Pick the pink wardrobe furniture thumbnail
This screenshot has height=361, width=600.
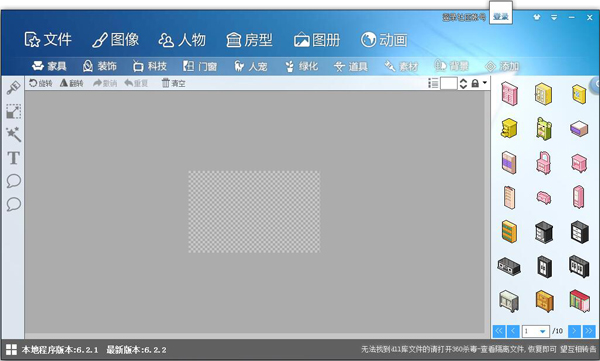509,93
